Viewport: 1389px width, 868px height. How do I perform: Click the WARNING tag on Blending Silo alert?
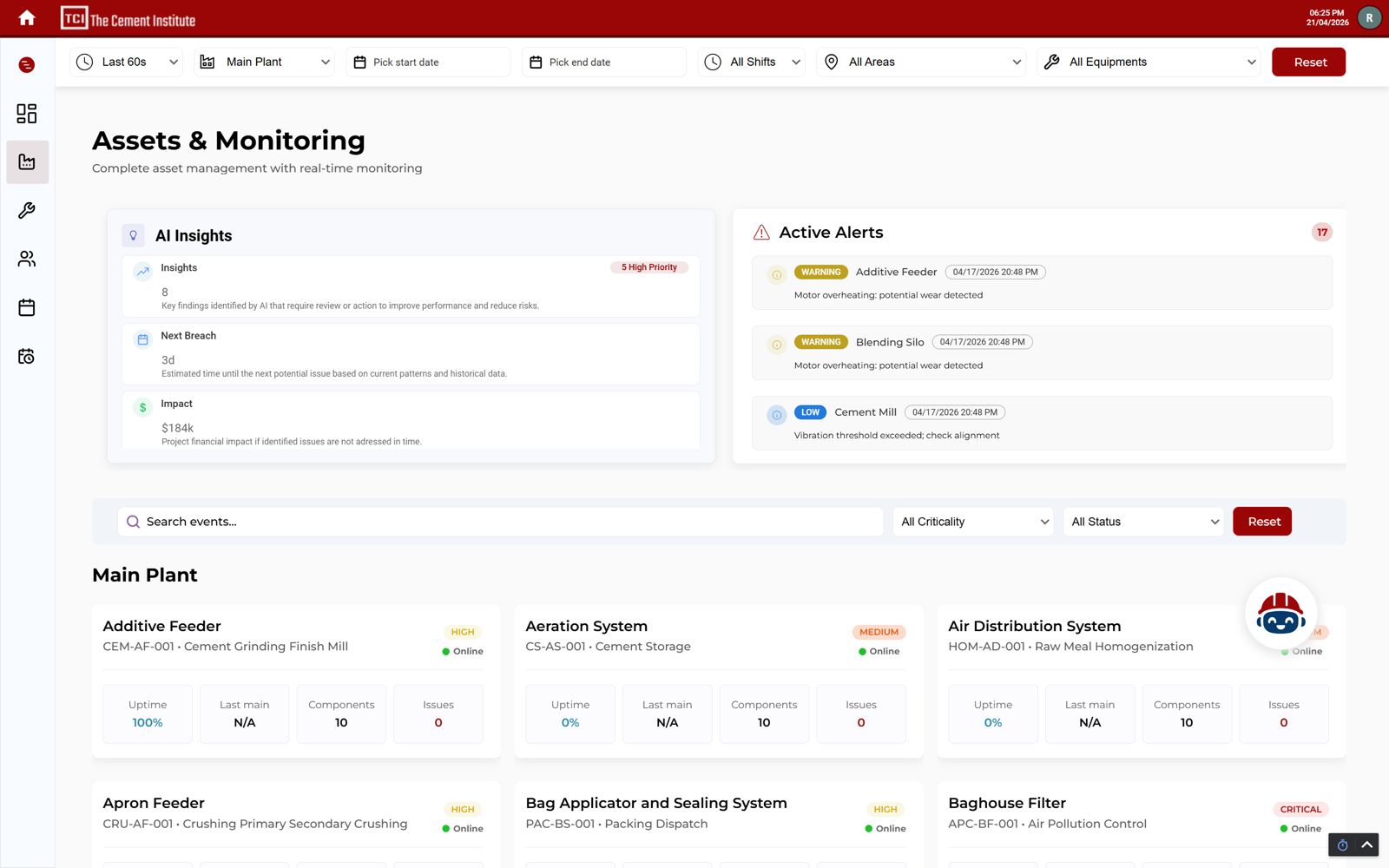[821, 342]
